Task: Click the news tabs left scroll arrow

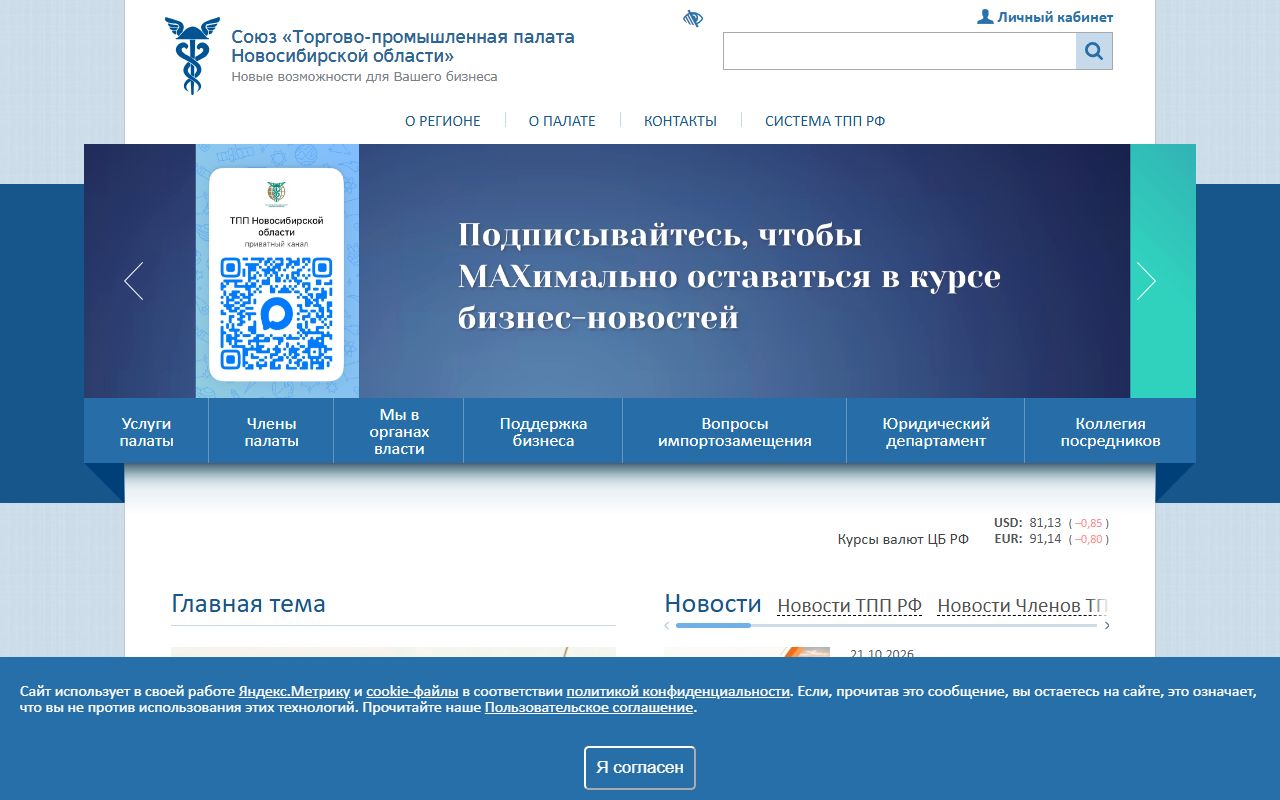Action: click(667, 626)
